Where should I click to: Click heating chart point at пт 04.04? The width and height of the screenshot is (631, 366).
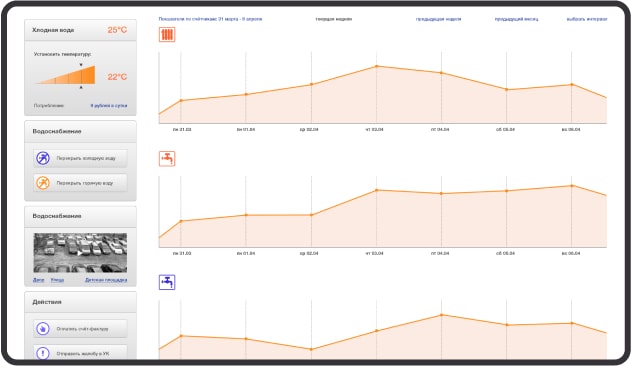(441, 73)
